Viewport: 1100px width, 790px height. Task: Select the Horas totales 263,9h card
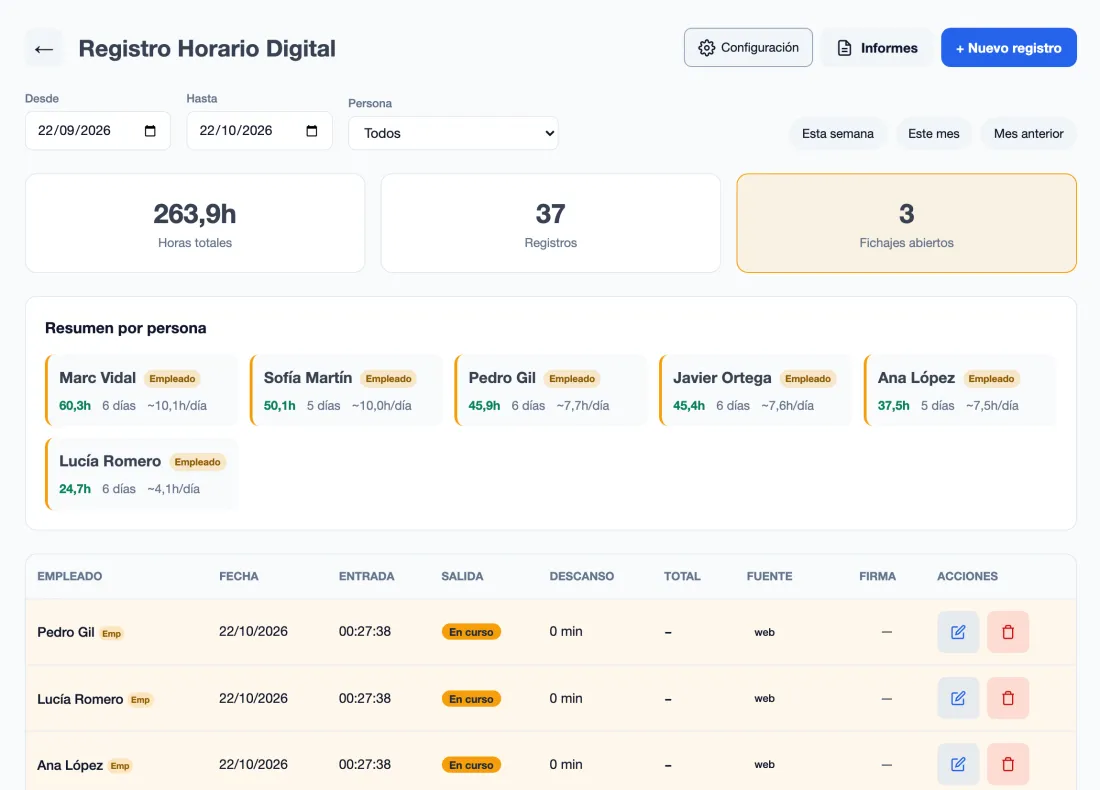coord(195,223)
